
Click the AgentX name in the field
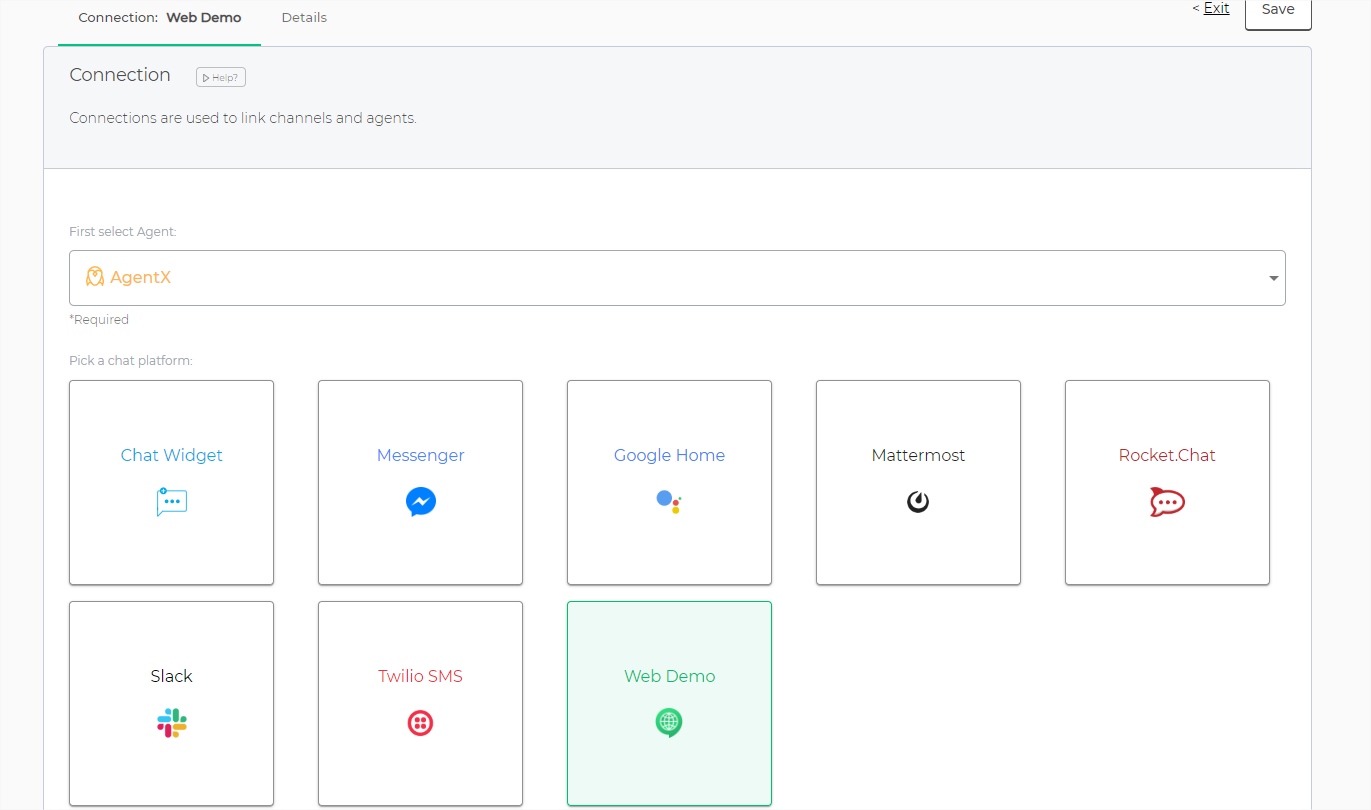(140, 277)
